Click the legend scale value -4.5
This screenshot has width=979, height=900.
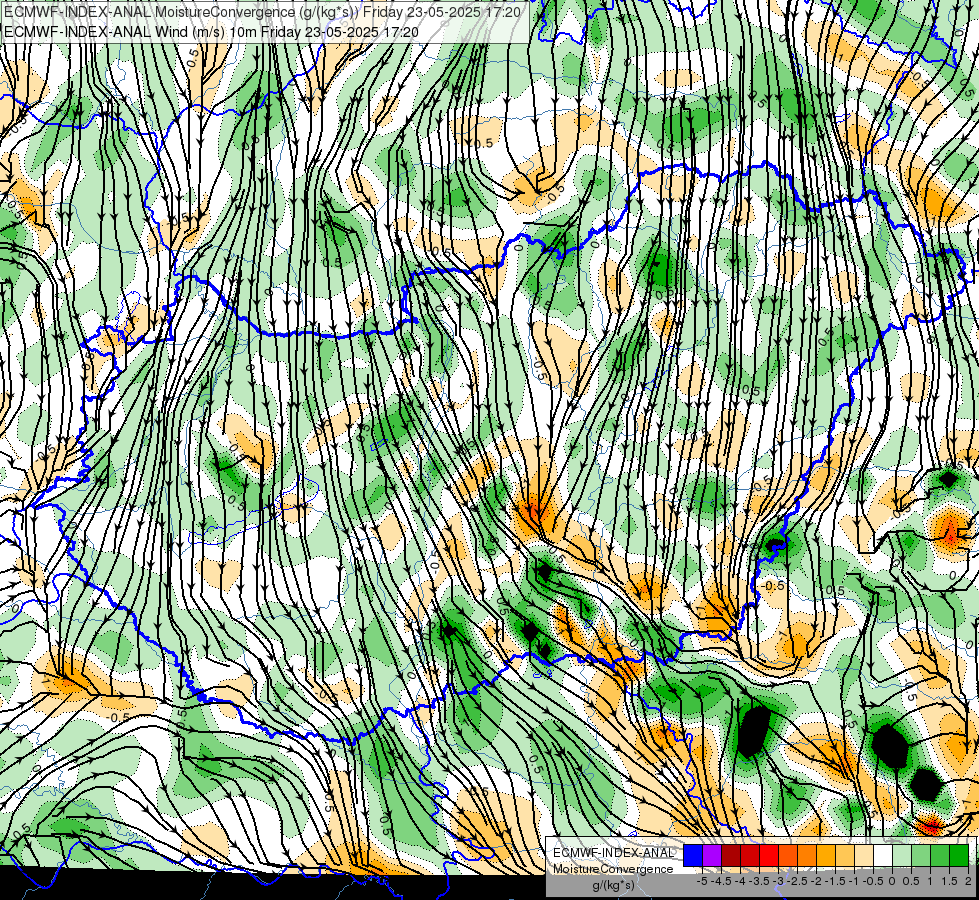point(721,881)
